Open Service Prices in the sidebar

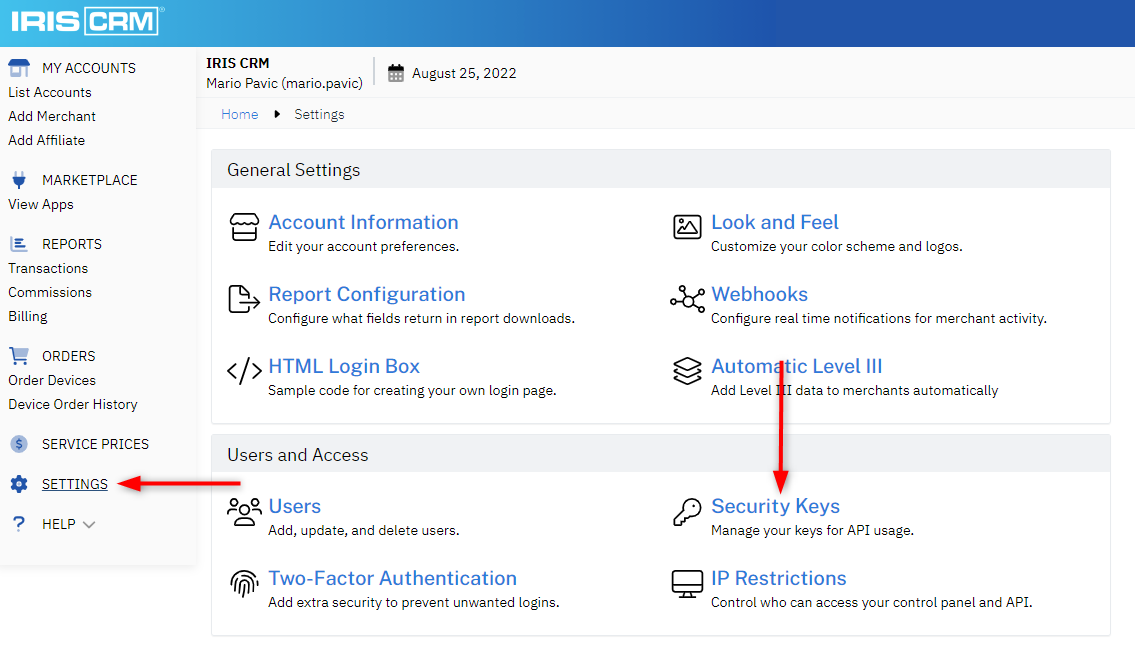pos(95,444)
